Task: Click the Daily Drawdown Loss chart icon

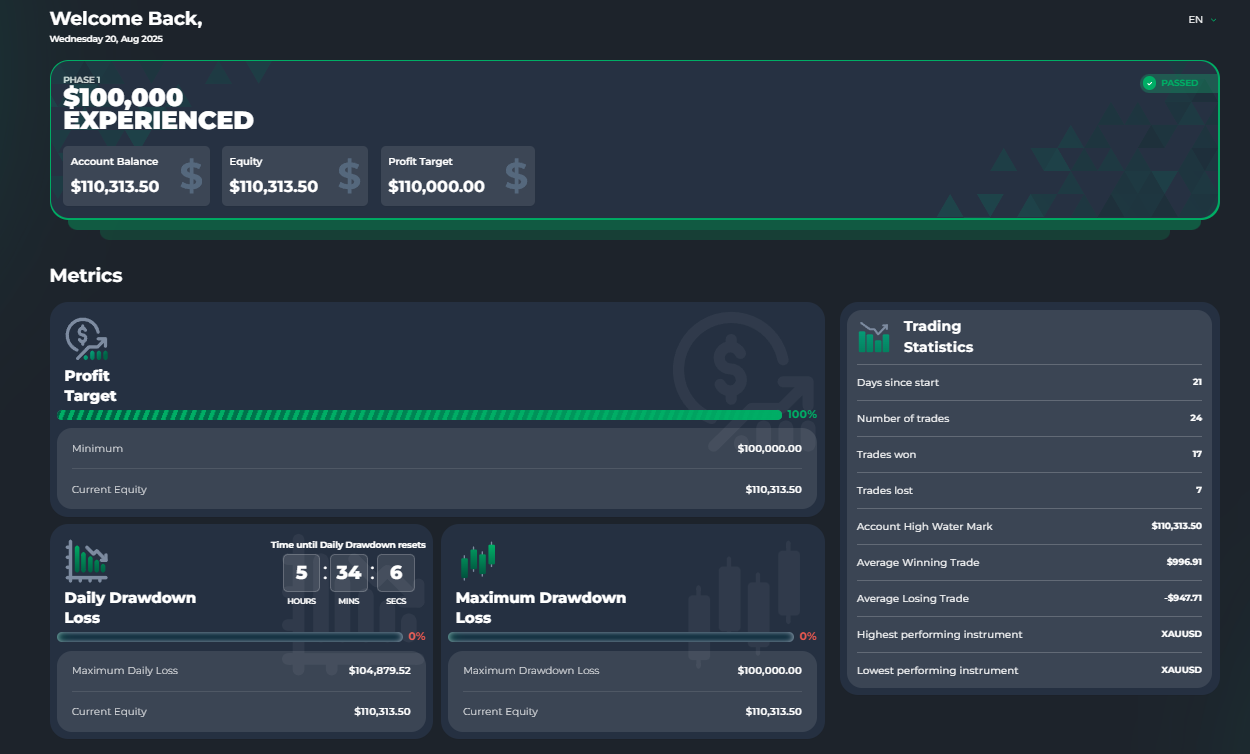Action: (x=86, y=561)
